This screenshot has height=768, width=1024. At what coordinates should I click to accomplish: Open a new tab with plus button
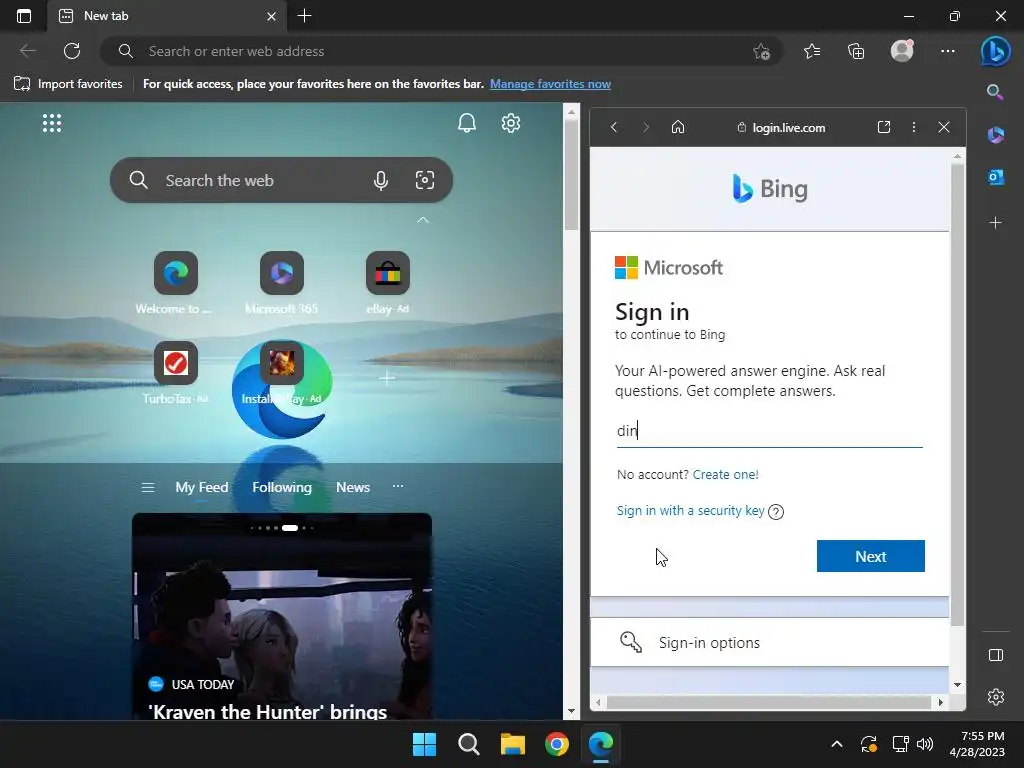304,16
